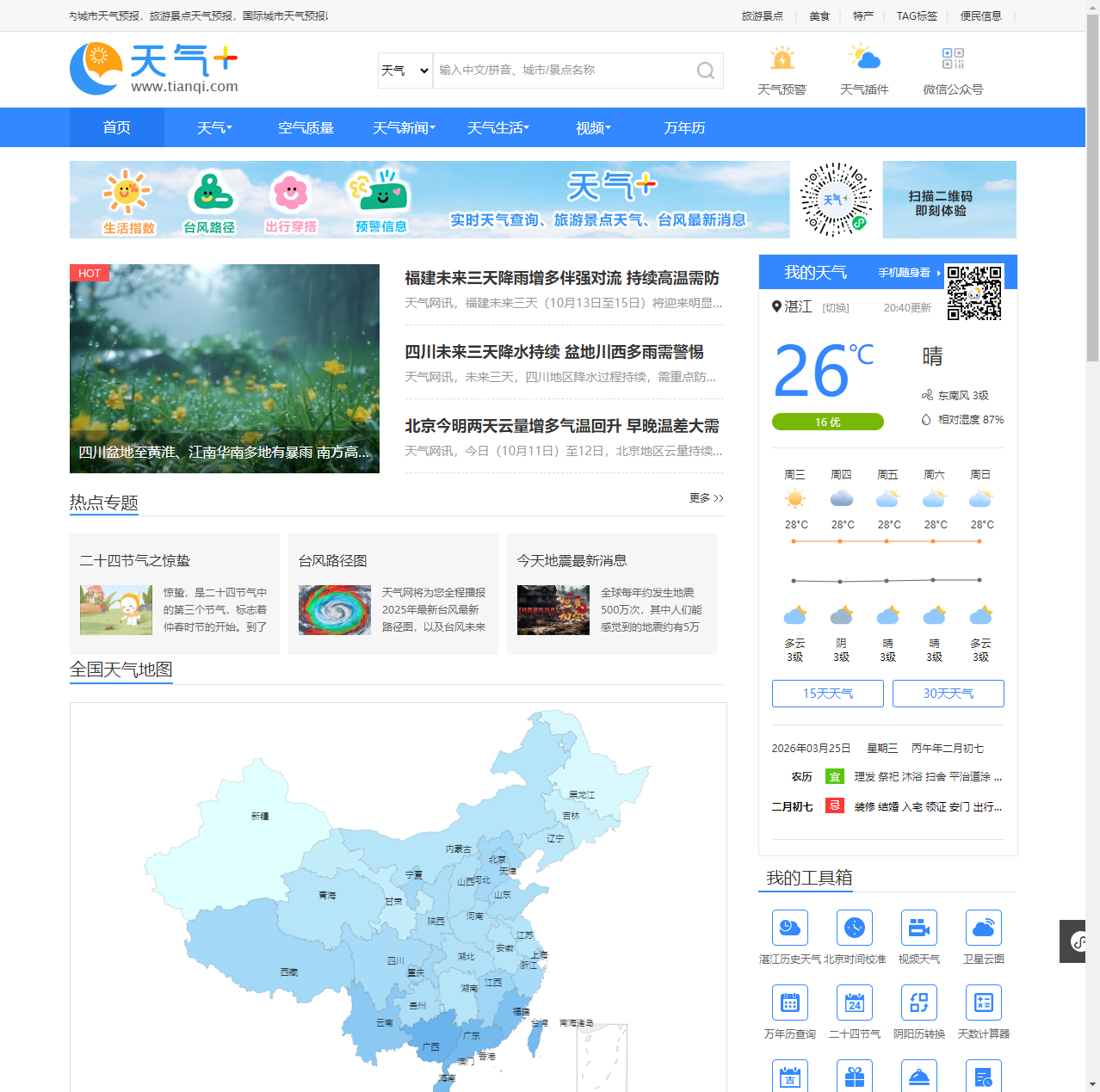Expand the 天气新闻 navigation menu
1100x1092 pixels.
click(x=404, y=128)
